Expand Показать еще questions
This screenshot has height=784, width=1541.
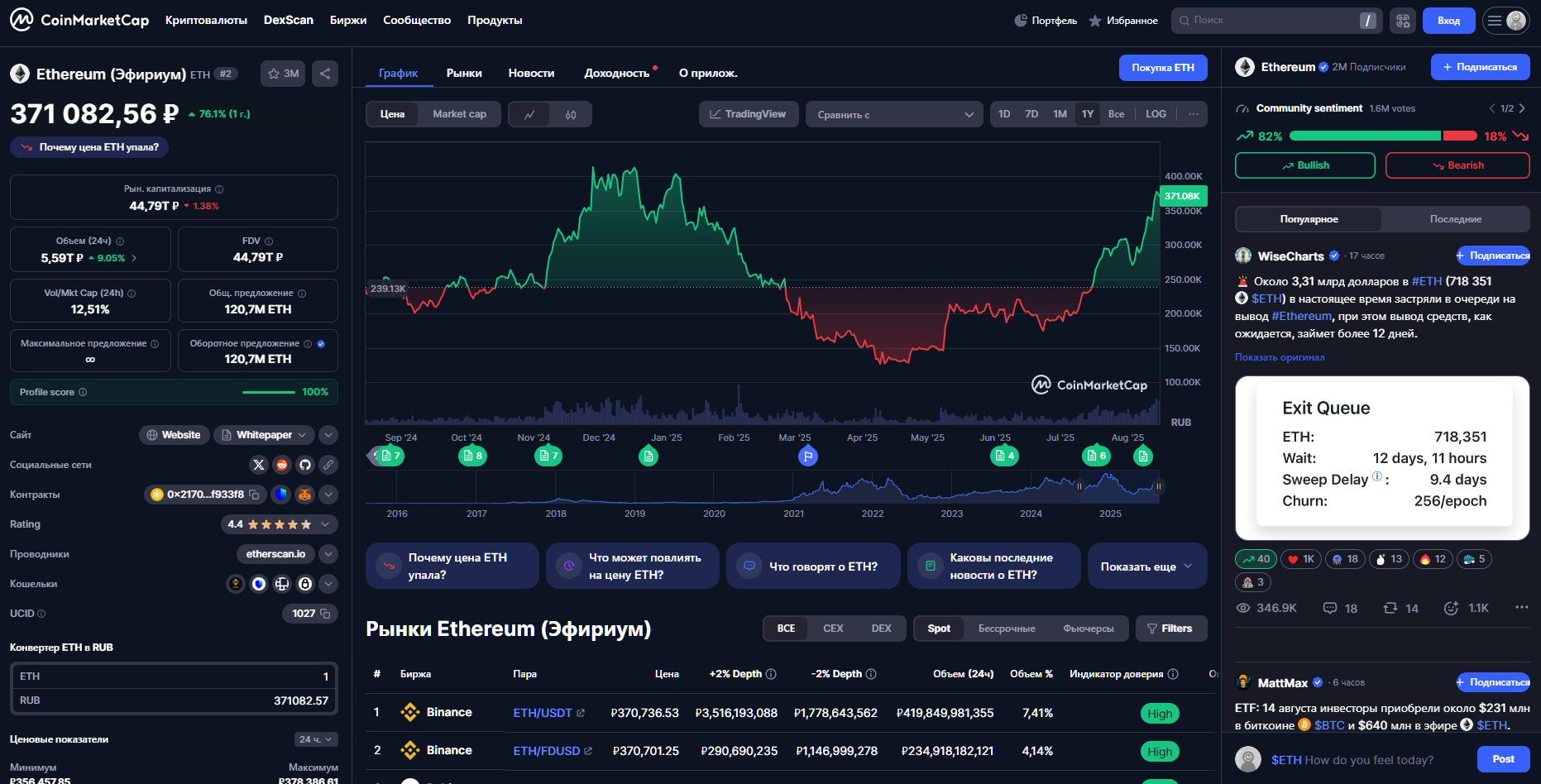(1147, 566)
